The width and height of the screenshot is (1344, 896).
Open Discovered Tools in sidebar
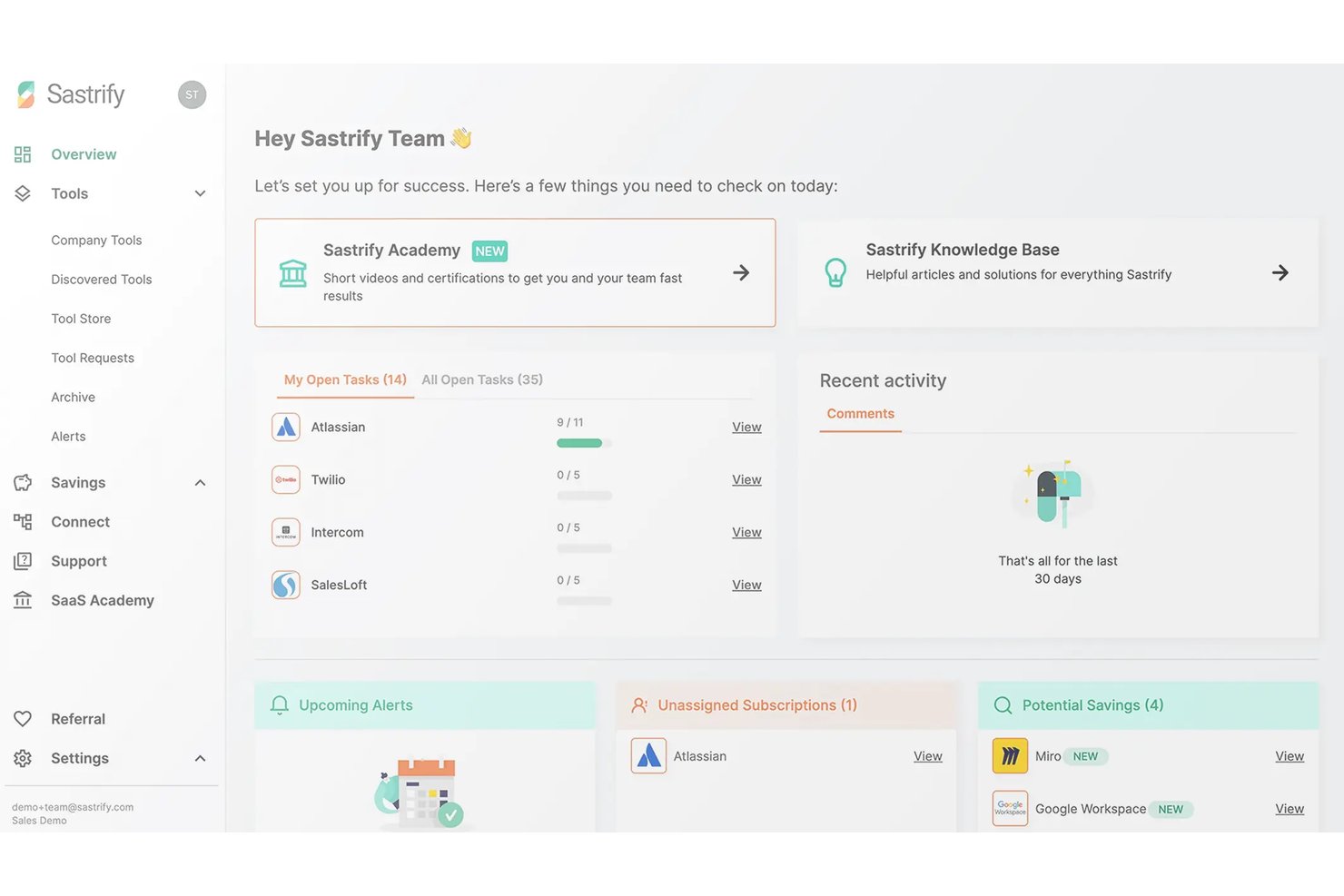102,280
